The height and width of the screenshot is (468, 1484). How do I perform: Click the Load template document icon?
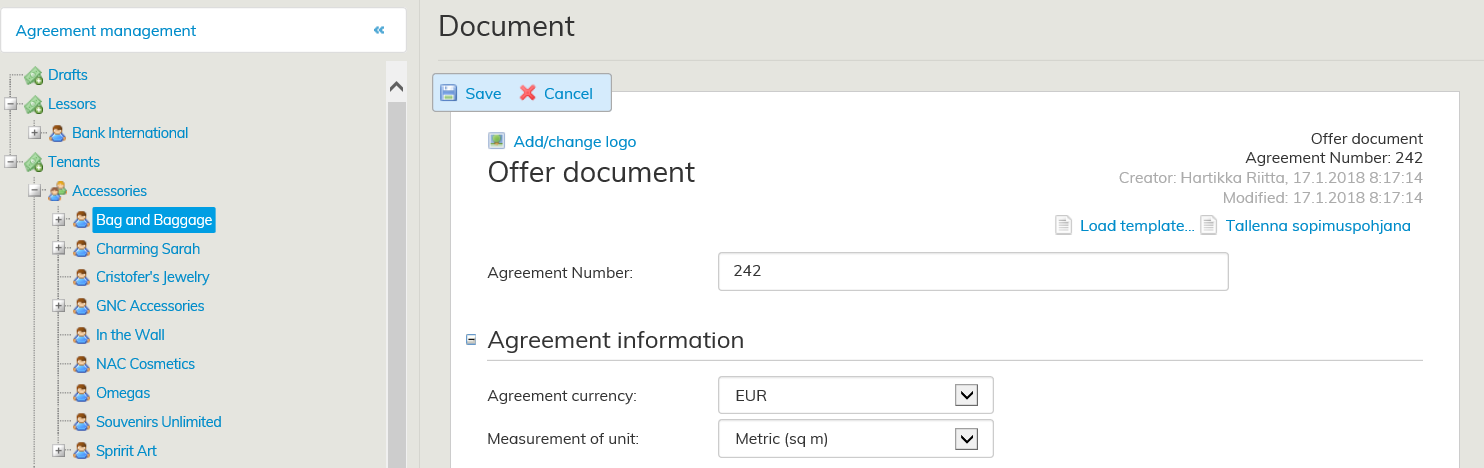[1064, 225]
